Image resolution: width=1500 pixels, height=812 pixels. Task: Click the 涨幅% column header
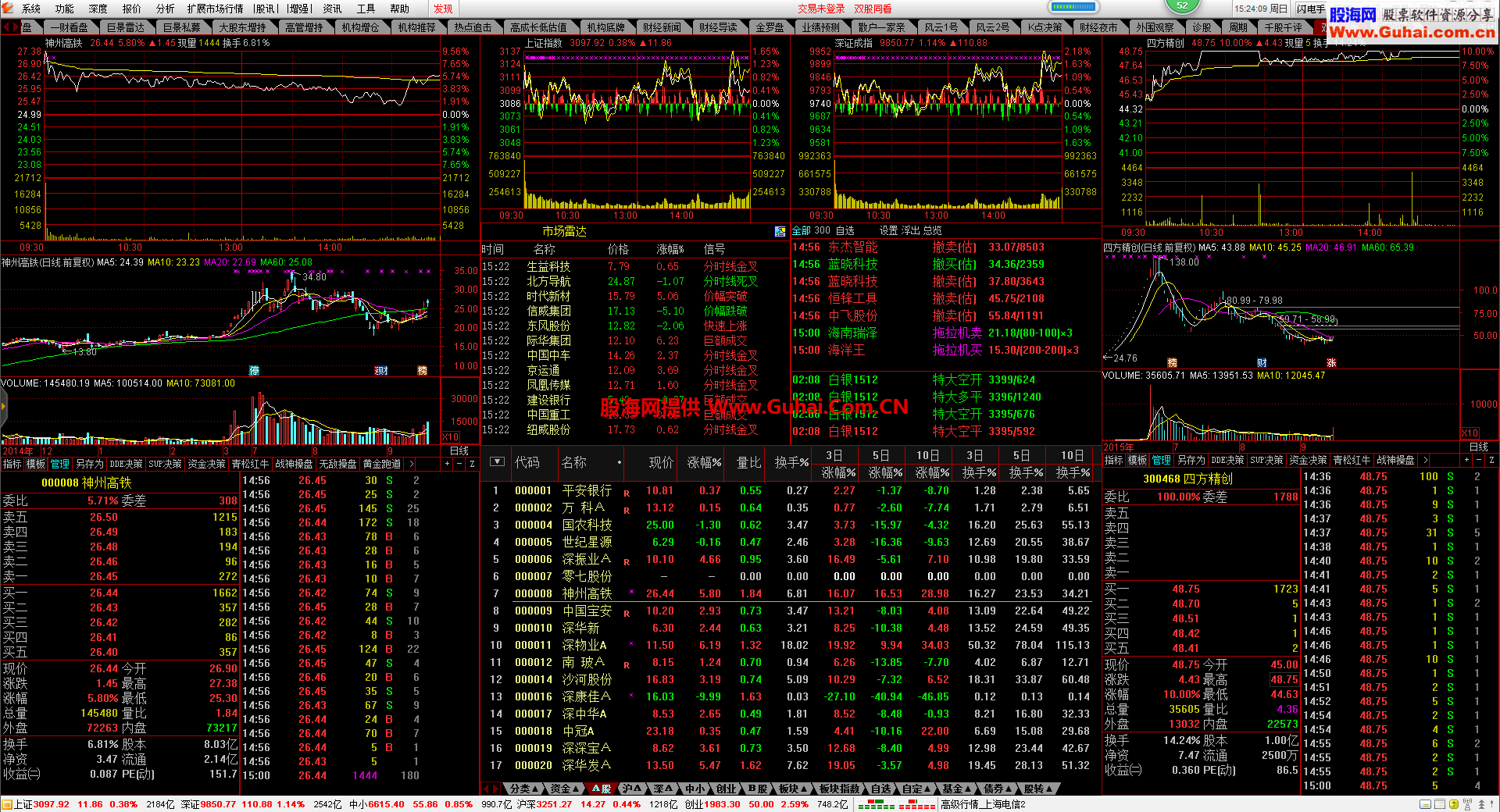[704, 463]
